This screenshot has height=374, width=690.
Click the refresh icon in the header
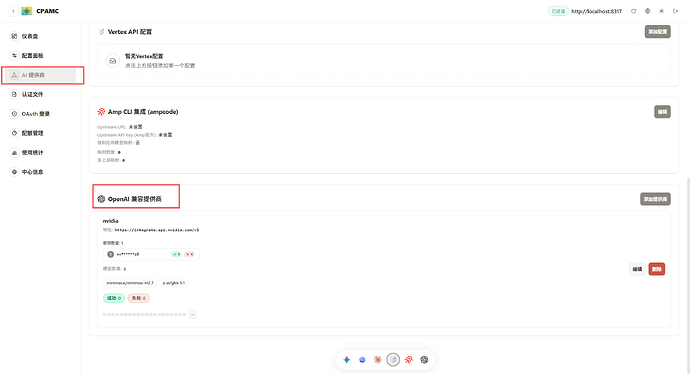click(x=633, y=11)
